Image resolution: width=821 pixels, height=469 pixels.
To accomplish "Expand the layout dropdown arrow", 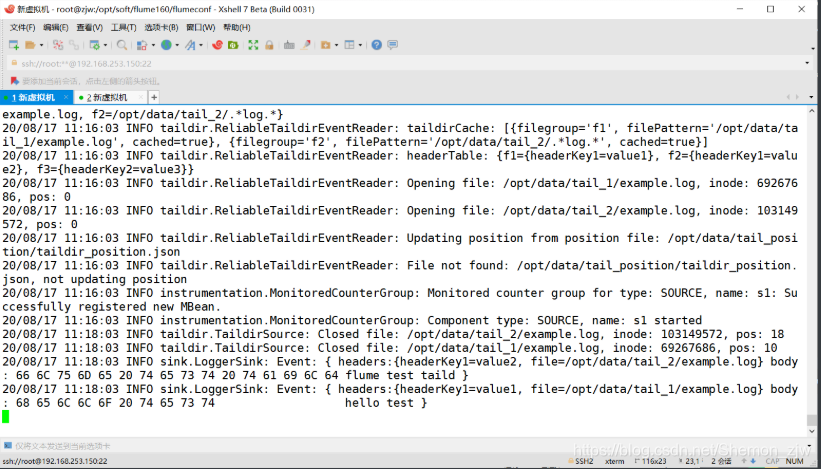I will pyautogui.click(x=360, y=46).
